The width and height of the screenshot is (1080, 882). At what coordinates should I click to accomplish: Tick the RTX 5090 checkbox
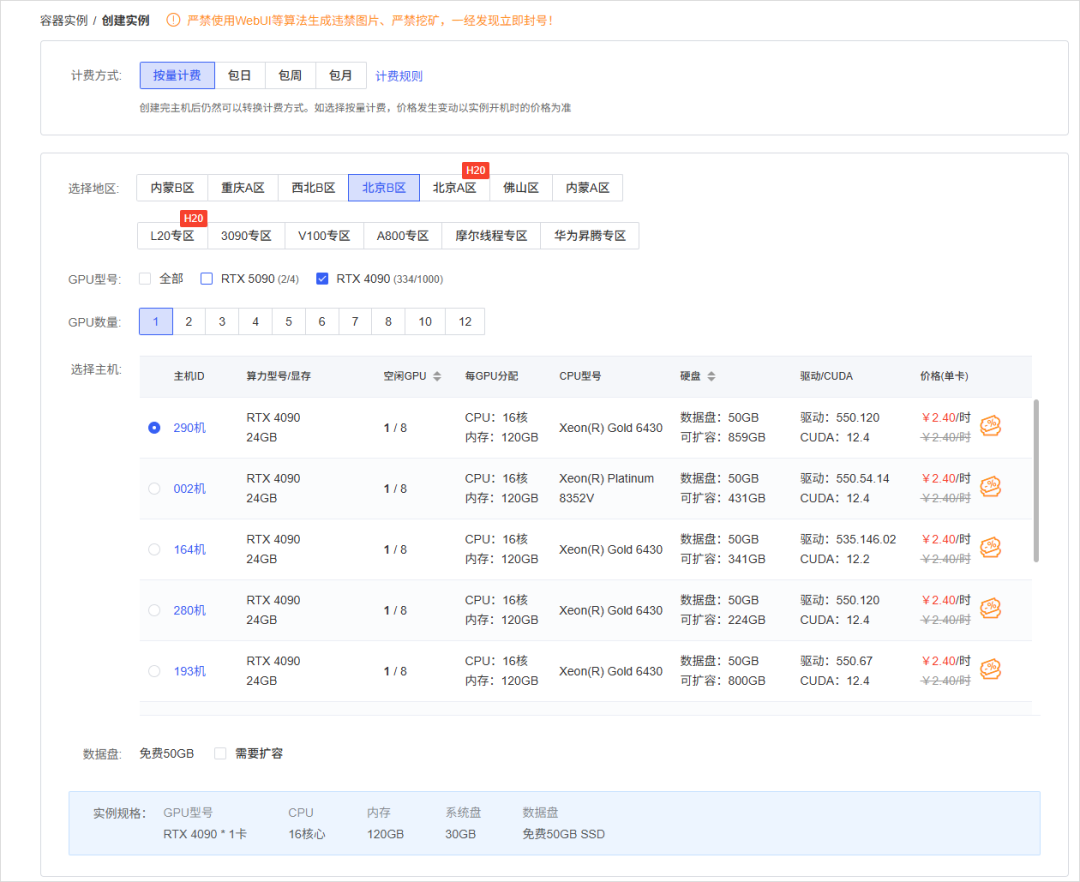207,279
